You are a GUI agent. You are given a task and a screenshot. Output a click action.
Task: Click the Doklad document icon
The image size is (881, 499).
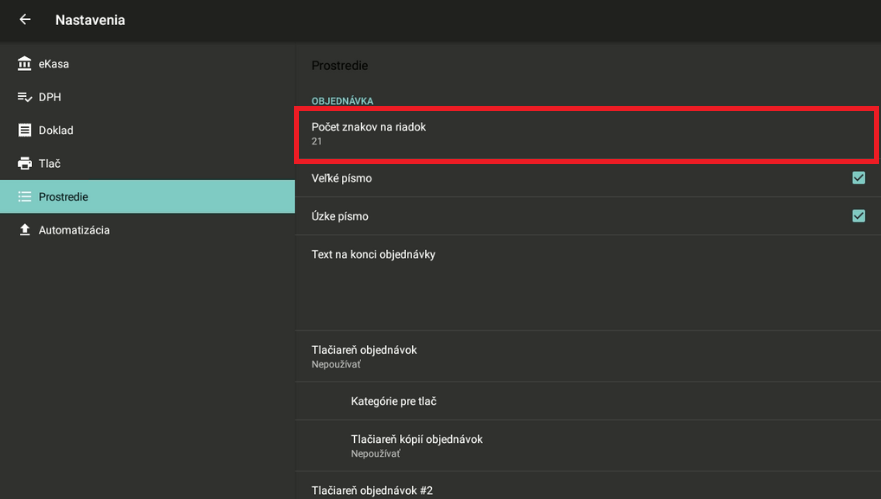point(25,130)
